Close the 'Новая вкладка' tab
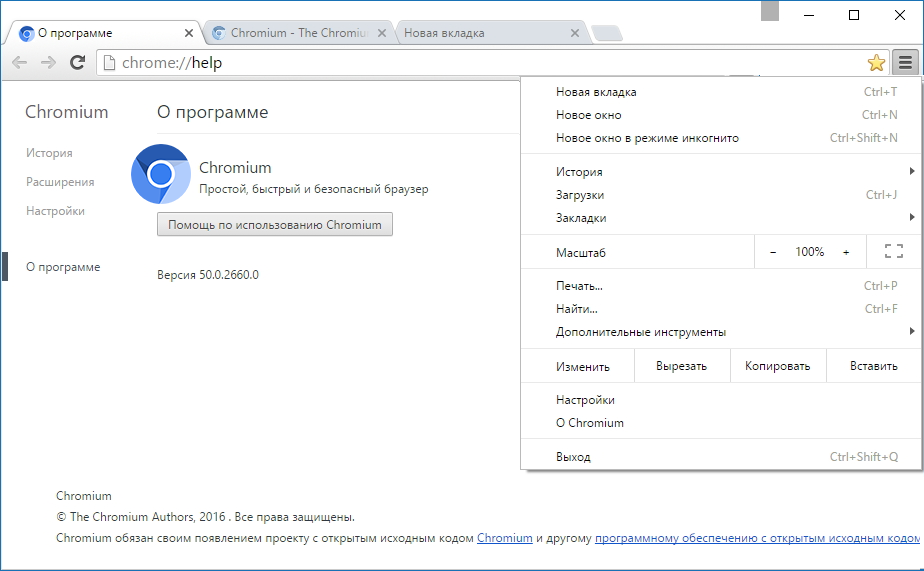Image resolution: width=924 pixels, height=571 pixels. pos(575,33)
